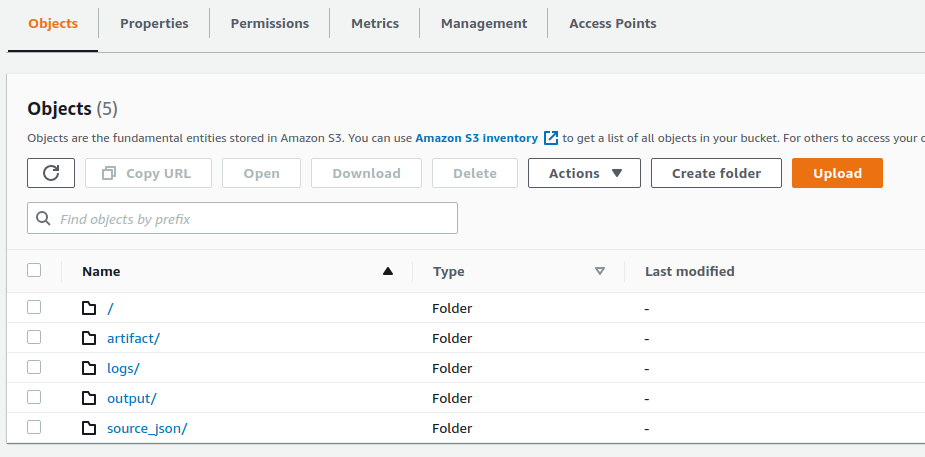Click the magnifier icon in the prefix search box
Viewport: 925px width, 457px height.
[43, 219]
